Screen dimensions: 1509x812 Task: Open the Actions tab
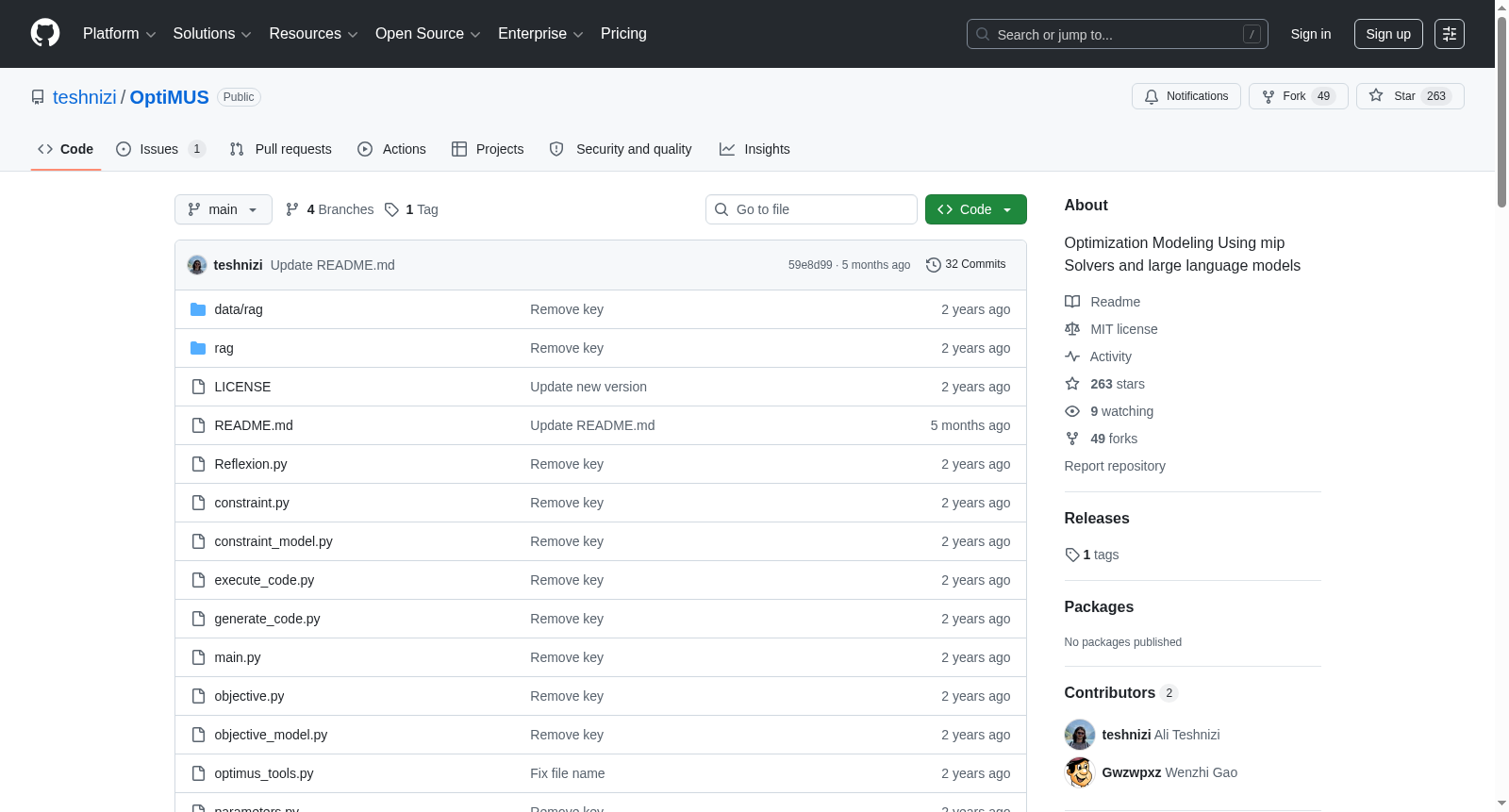391,149
